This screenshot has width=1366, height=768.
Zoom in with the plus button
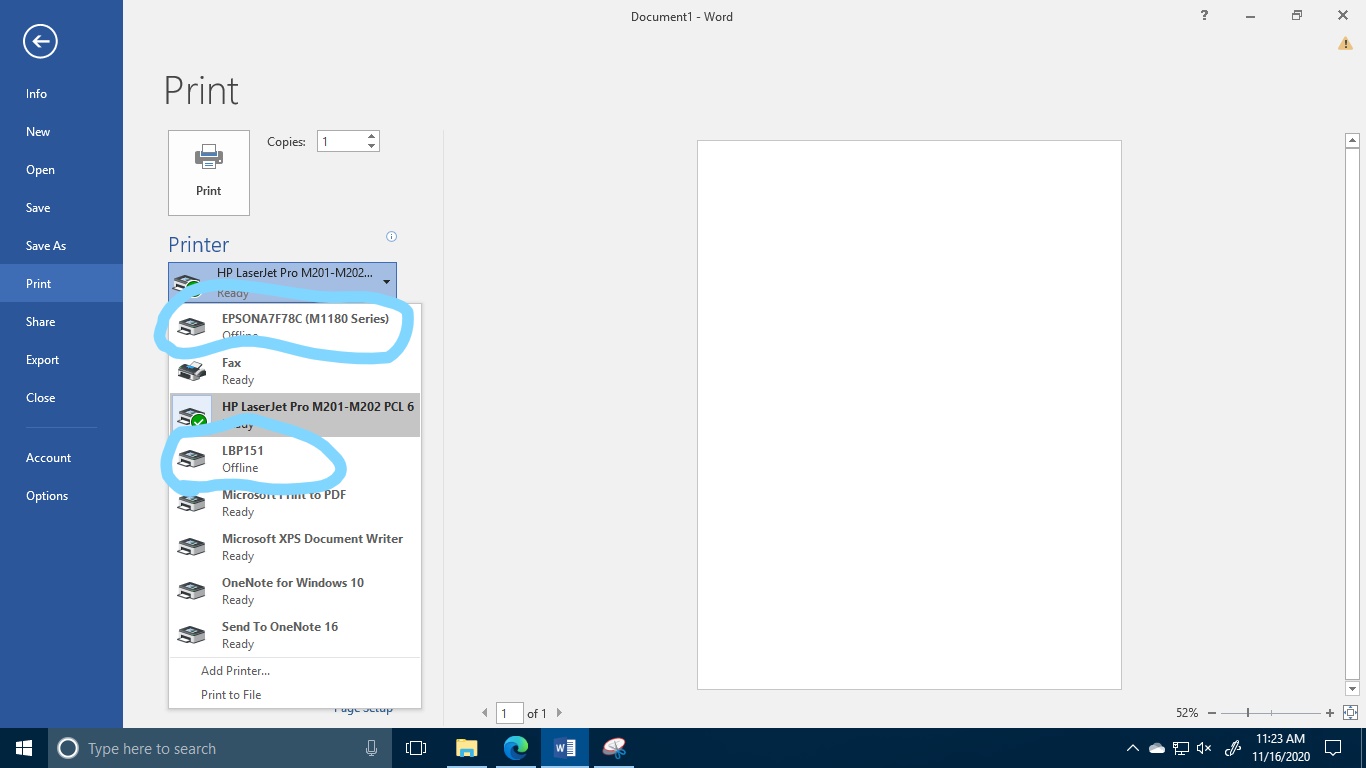tap(1330, 713)
